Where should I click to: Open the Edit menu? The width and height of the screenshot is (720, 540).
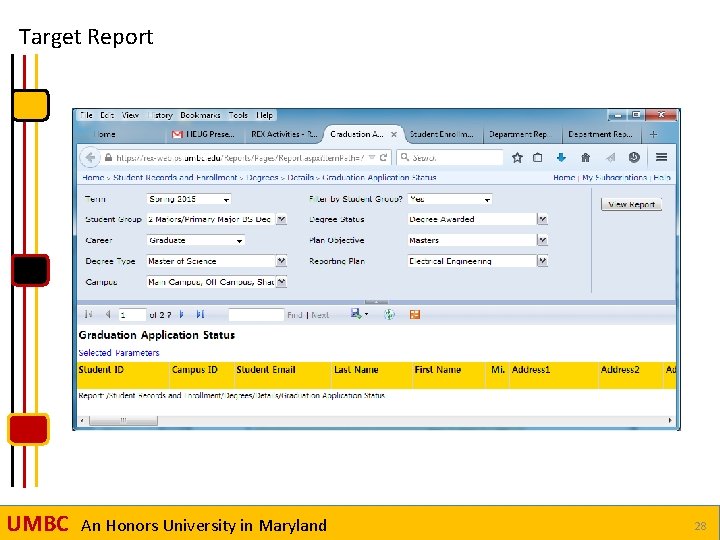[107, 115]
